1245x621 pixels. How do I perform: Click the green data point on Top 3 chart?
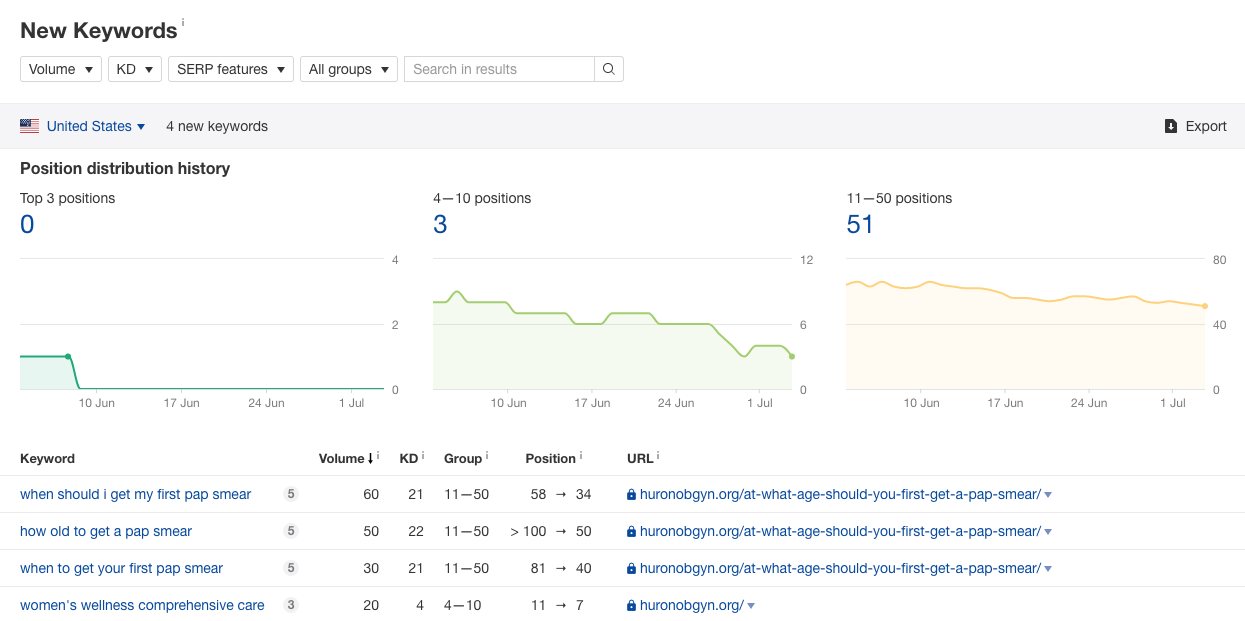68,356
